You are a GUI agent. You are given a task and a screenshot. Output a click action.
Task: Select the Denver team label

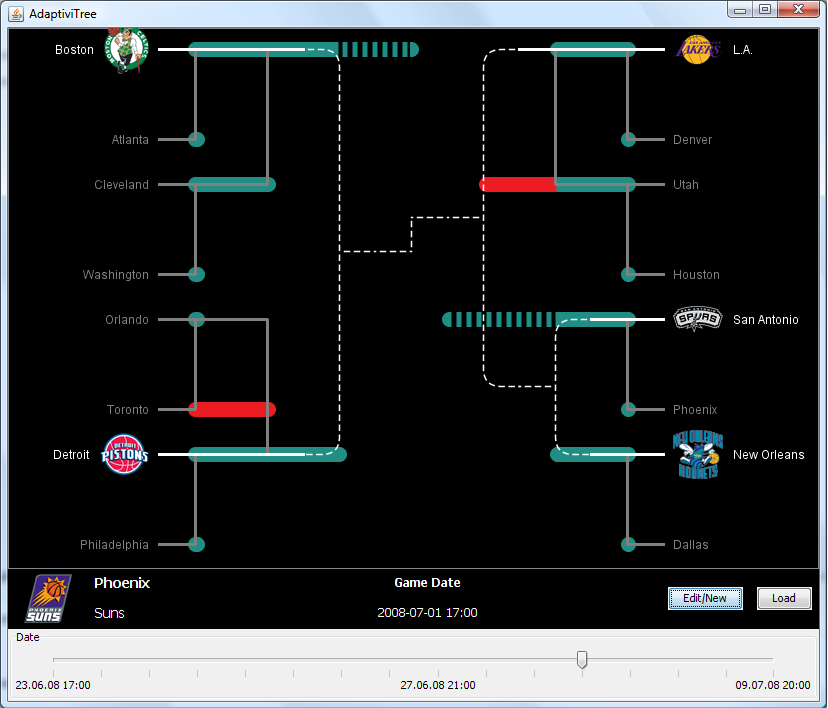[692, 139]
